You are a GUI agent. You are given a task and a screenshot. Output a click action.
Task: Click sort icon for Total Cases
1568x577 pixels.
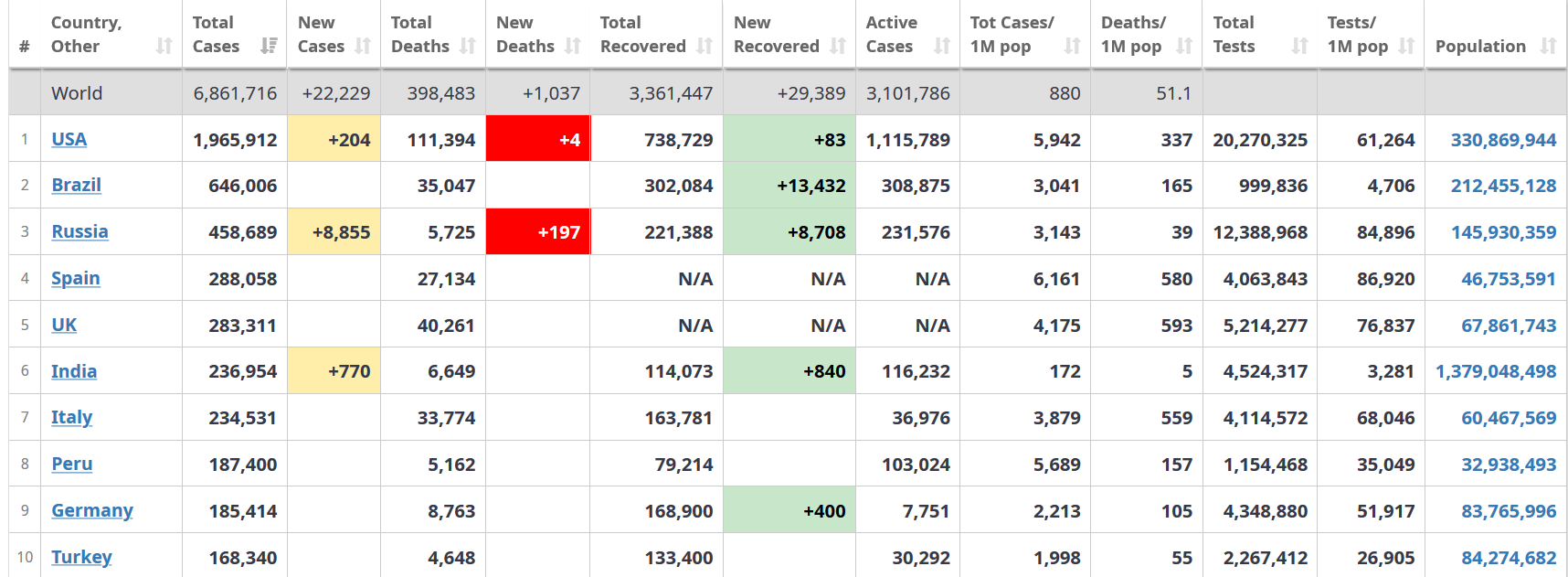click(269, 46)
